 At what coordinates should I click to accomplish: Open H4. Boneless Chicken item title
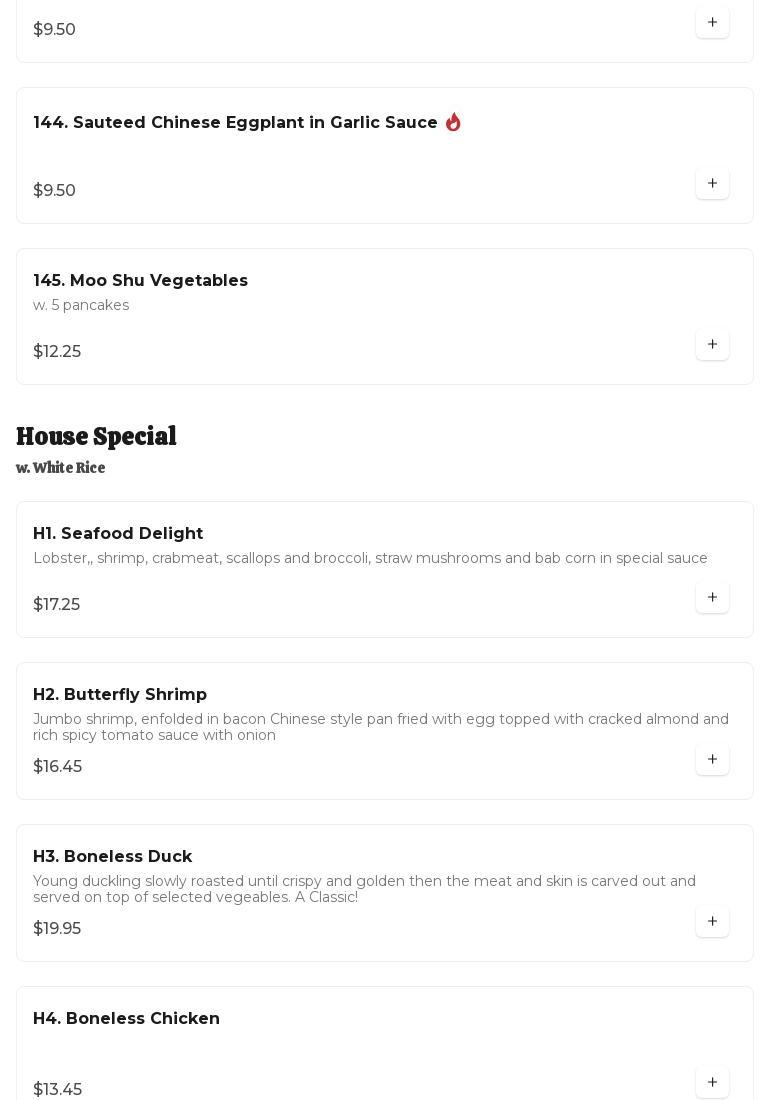pyautogui.click(x=126, y=1019)
